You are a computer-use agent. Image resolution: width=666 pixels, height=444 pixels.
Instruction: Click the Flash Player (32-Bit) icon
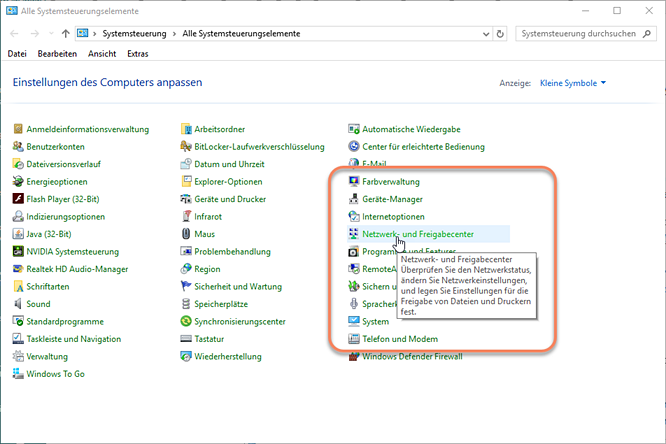[x=18, y=198]
